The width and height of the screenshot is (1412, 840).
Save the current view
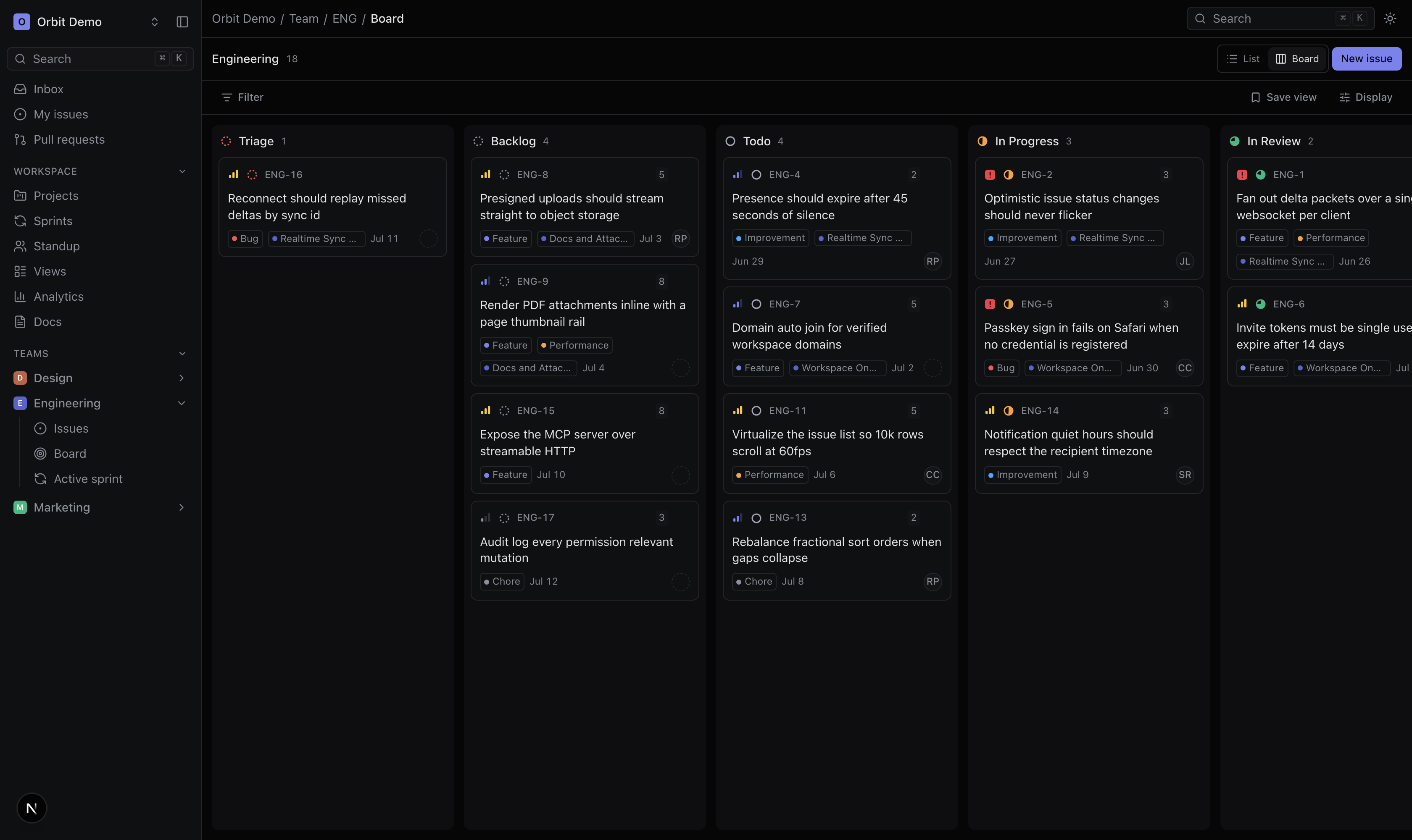click(1283, 97)
